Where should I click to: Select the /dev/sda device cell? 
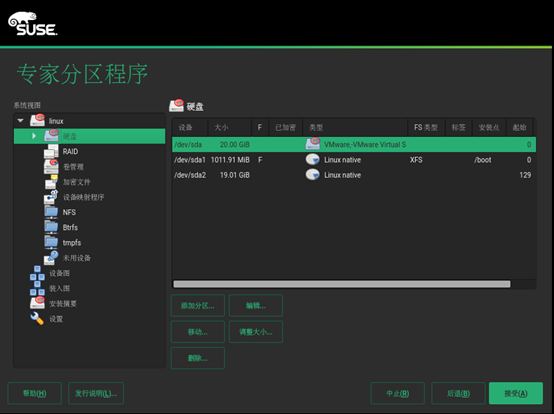click(x=188, y=144)
